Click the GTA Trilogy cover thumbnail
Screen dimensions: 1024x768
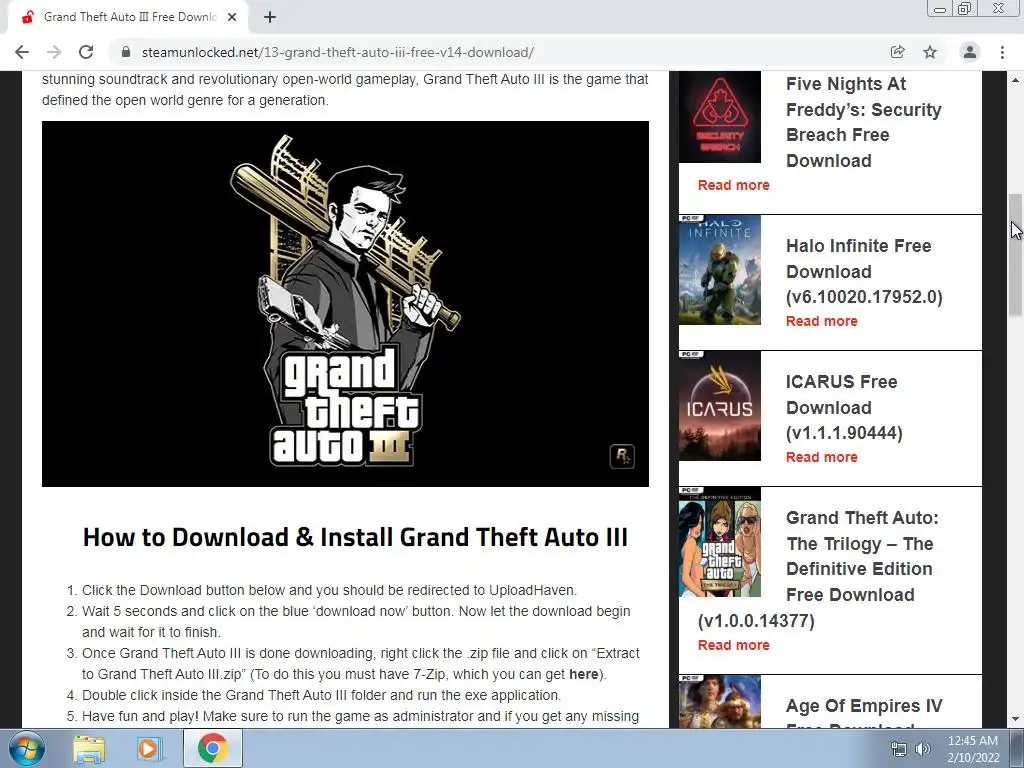click(720, 541)
